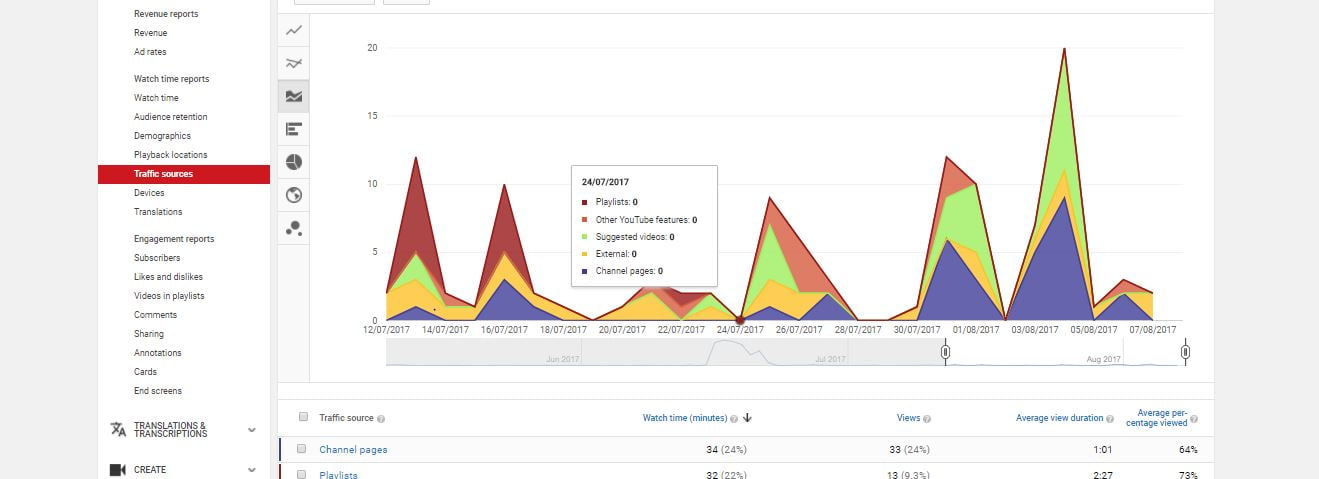1319x479 pixels.
Task: Open Watch time reports heading
Action: click(x=172, y=79)
